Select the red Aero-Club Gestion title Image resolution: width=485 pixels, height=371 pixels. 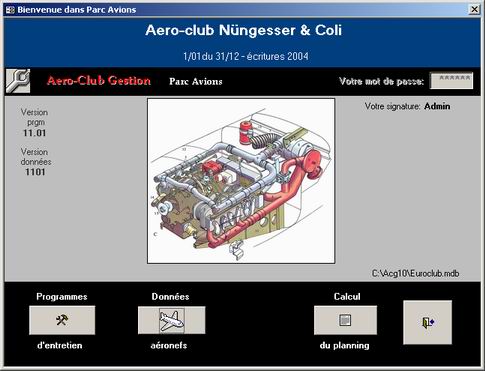99,81
